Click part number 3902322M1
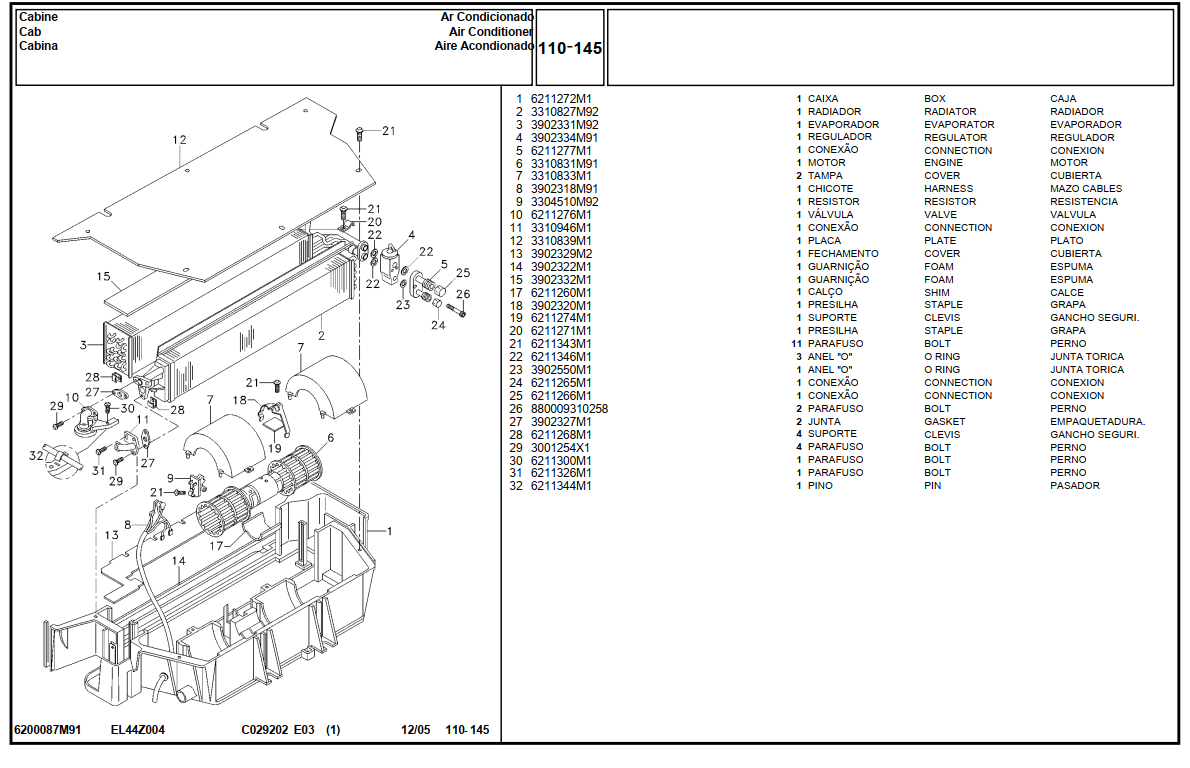Viewport: 1190px width, 768px height. (x=561, y=266)
